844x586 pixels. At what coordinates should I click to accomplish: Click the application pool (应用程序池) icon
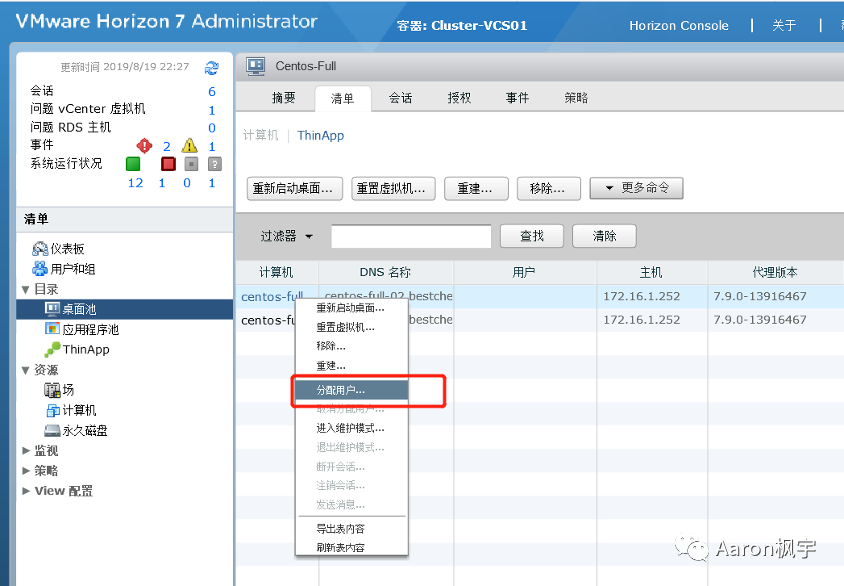(x=52, y=329)
